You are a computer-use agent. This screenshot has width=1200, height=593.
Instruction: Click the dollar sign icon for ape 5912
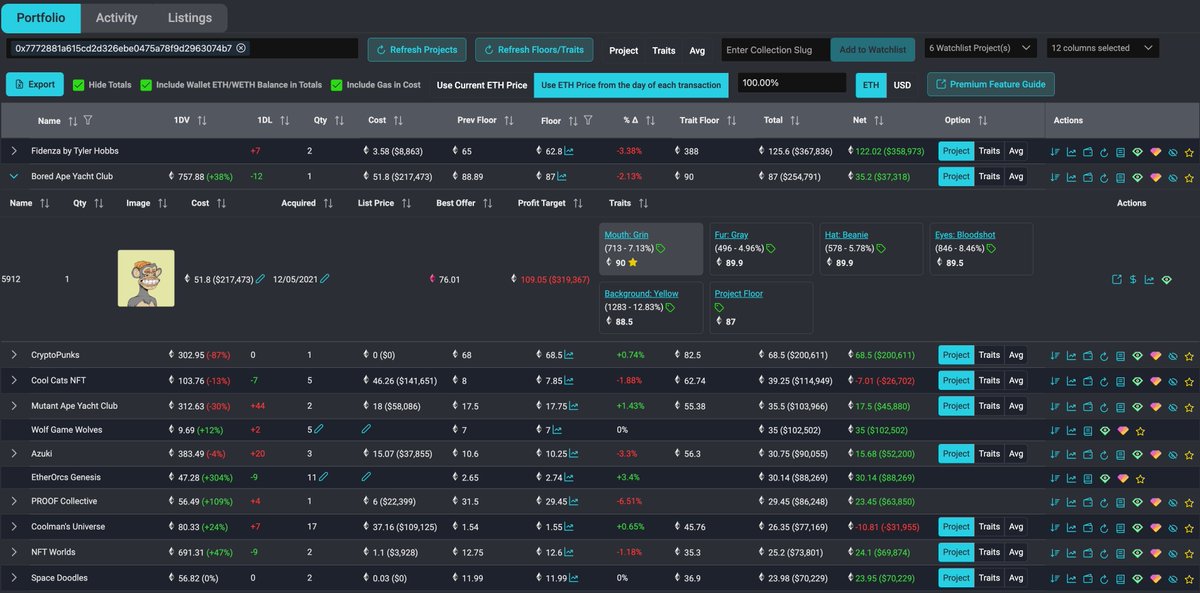pyautogui.click(x=1133, y=280)
